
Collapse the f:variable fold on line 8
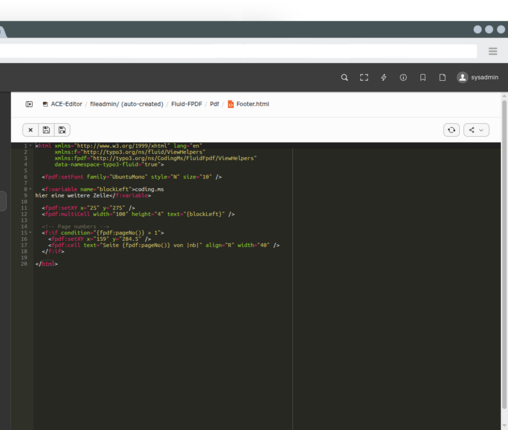pos(31,189)
